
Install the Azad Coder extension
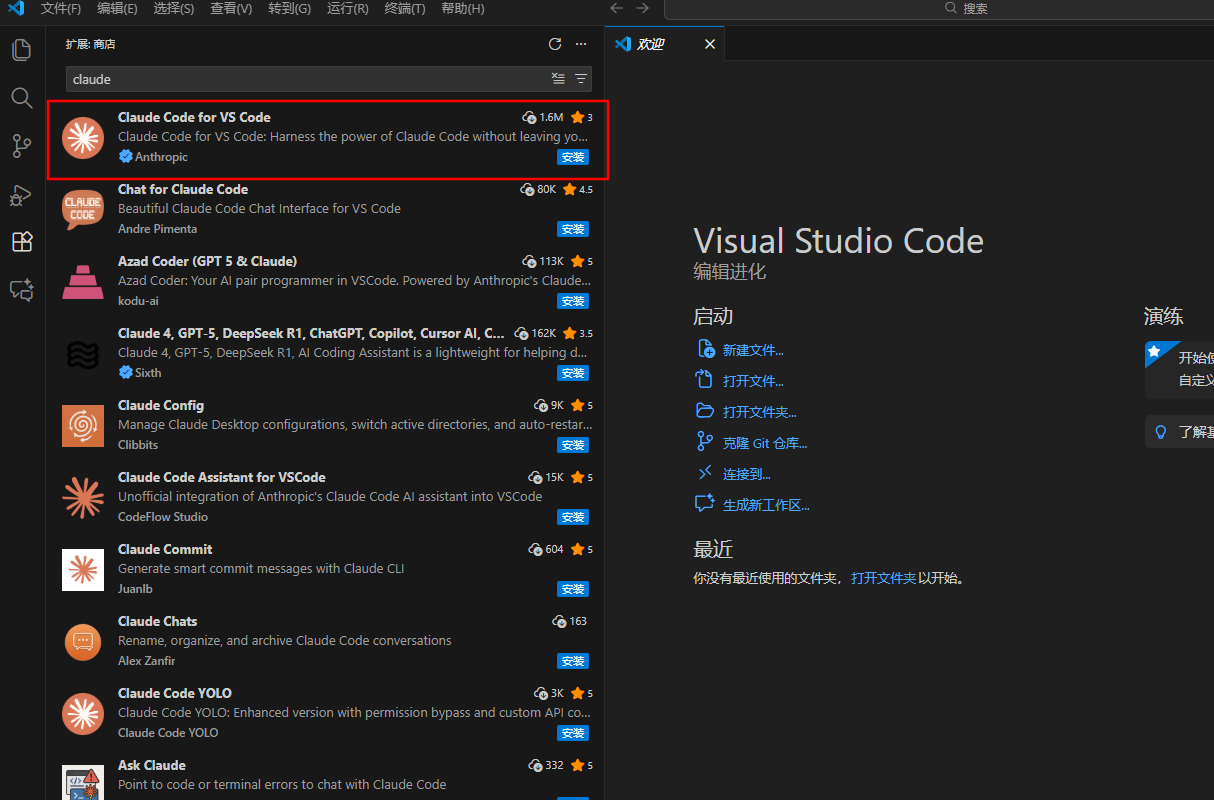click(573, 301)
